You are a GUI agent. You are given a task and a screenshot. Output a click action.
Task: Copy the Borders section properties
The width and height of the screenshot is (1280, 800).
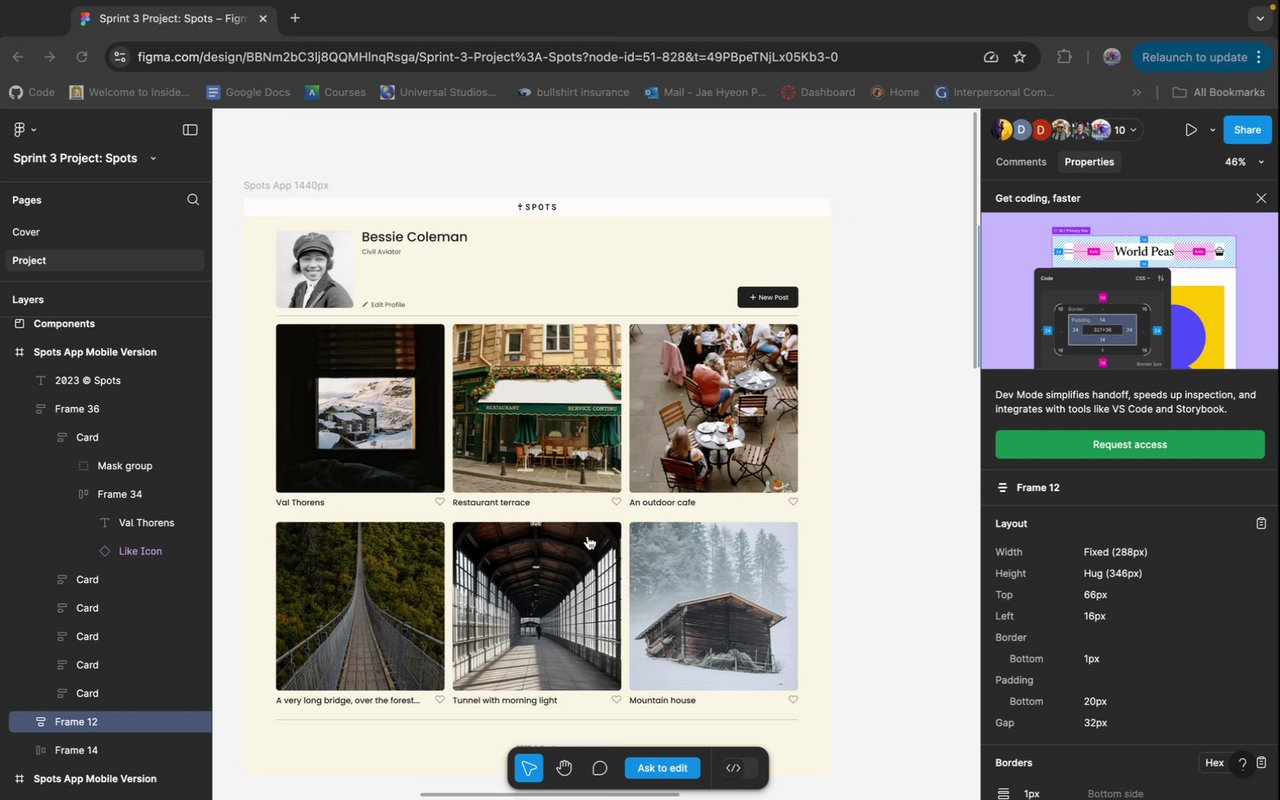(1262, 763)
